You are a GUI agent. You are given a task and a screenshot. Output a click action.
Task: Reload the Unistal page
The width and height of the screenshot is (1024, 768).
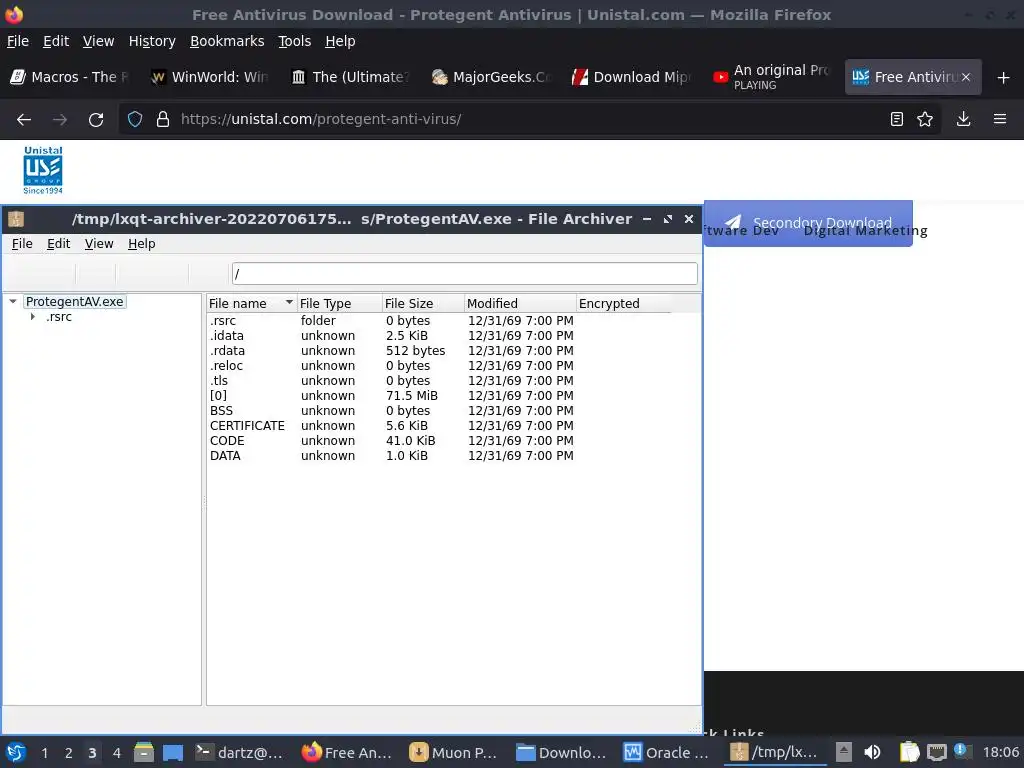coord(96,120)
